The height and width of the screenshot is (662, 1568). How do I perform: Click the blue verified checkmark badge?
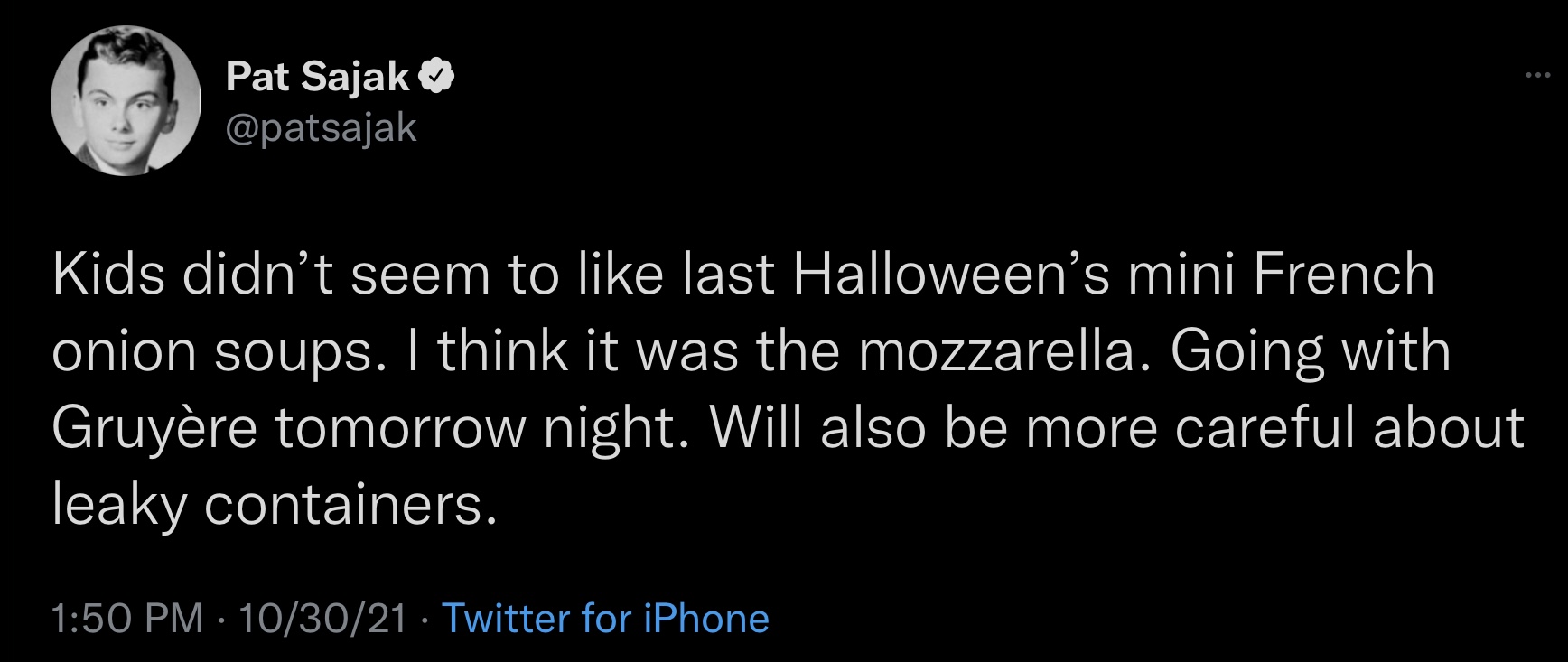pyautogui.click(x=439, y=77)
